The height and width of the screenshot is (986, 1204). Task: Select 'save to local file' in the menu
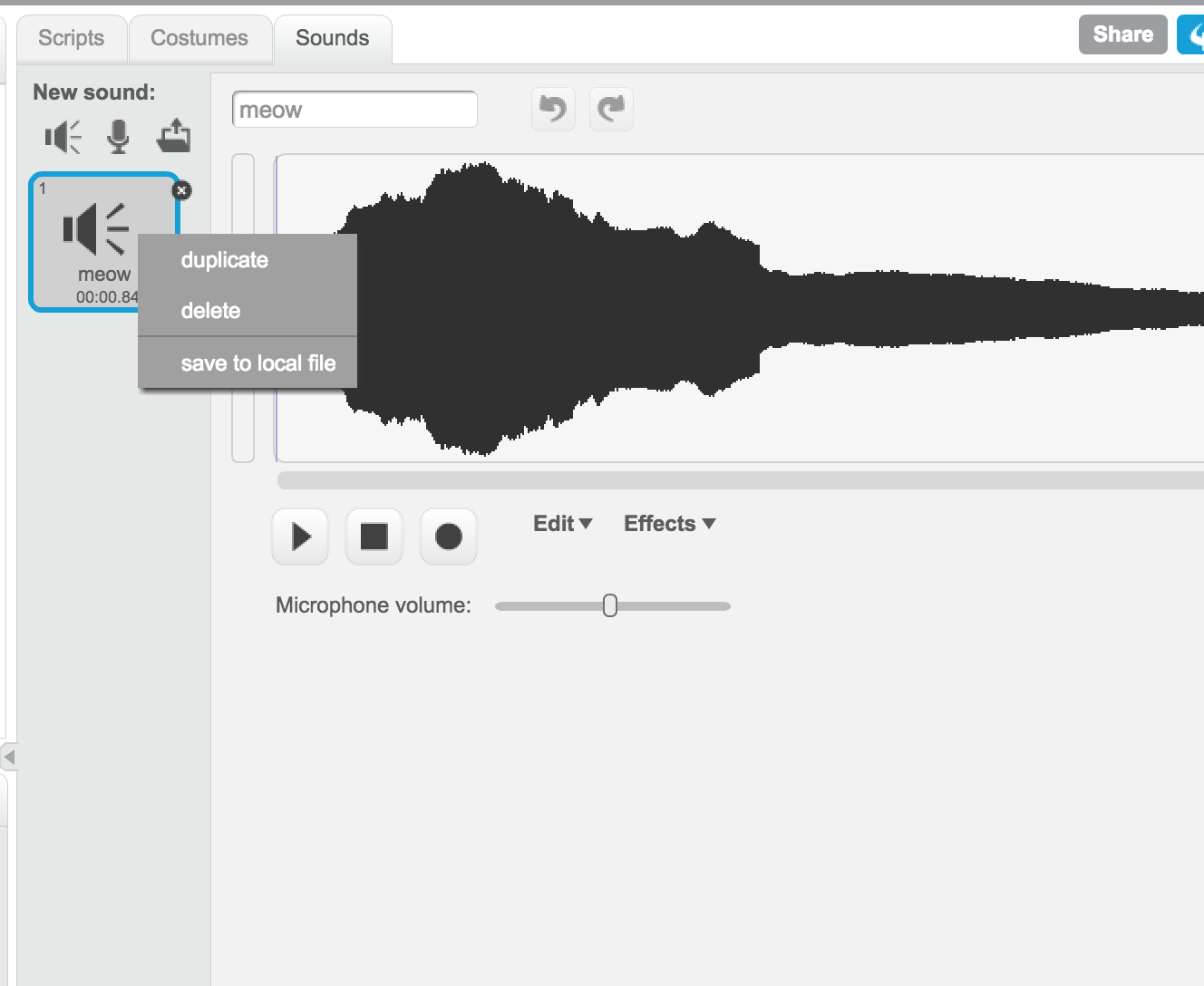(258, 362)
